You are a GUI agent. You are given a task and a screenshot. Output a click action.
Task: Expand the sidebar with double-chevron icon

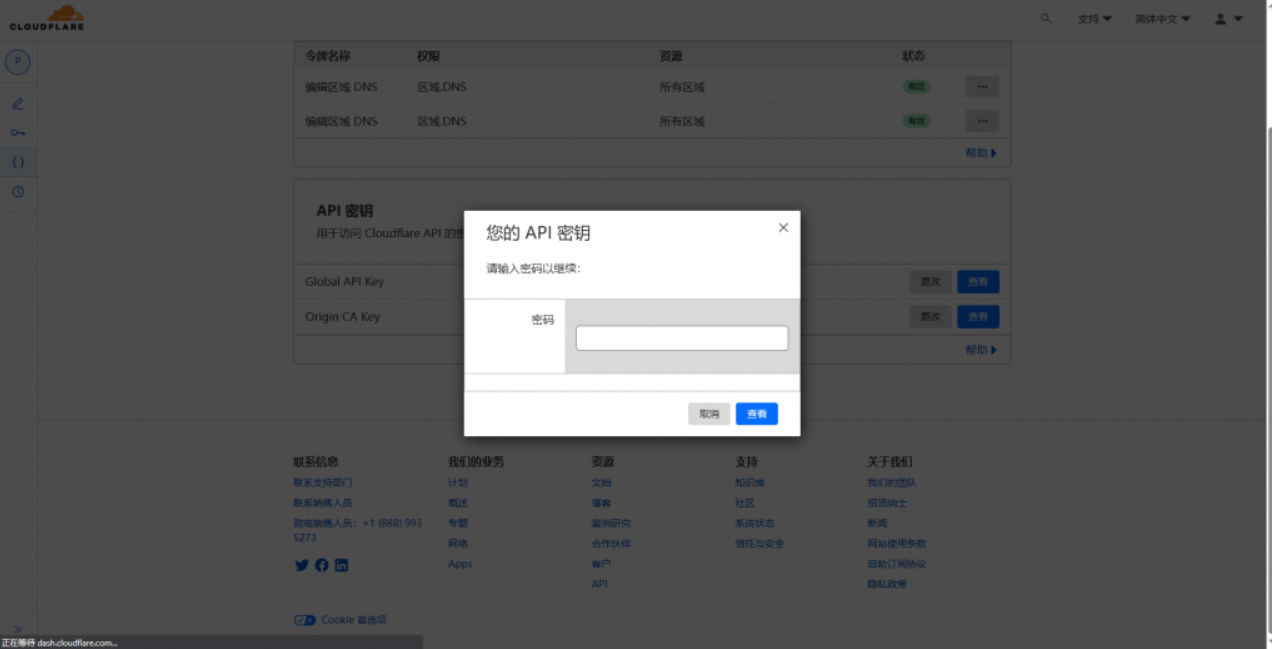point(17,629)
